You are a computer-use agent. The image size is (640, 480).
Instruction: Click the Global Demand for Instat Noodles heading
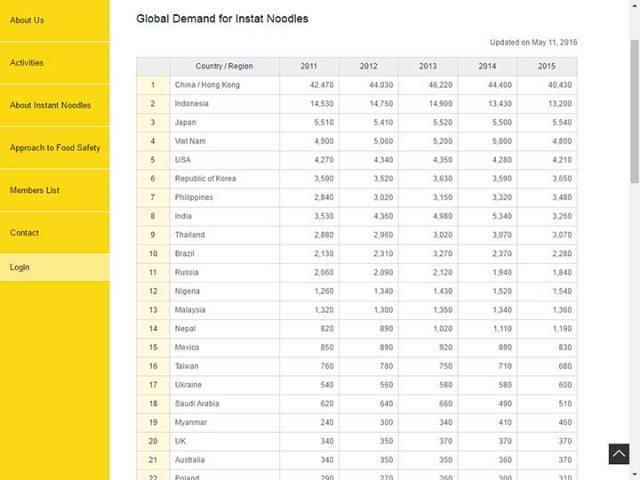click(222, 19)
